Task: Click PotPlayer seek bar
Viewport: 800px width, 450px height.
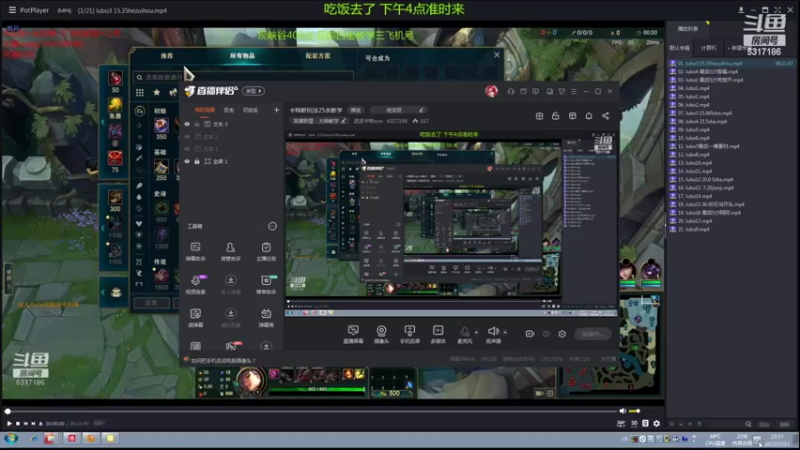Action: pos(312,411)
